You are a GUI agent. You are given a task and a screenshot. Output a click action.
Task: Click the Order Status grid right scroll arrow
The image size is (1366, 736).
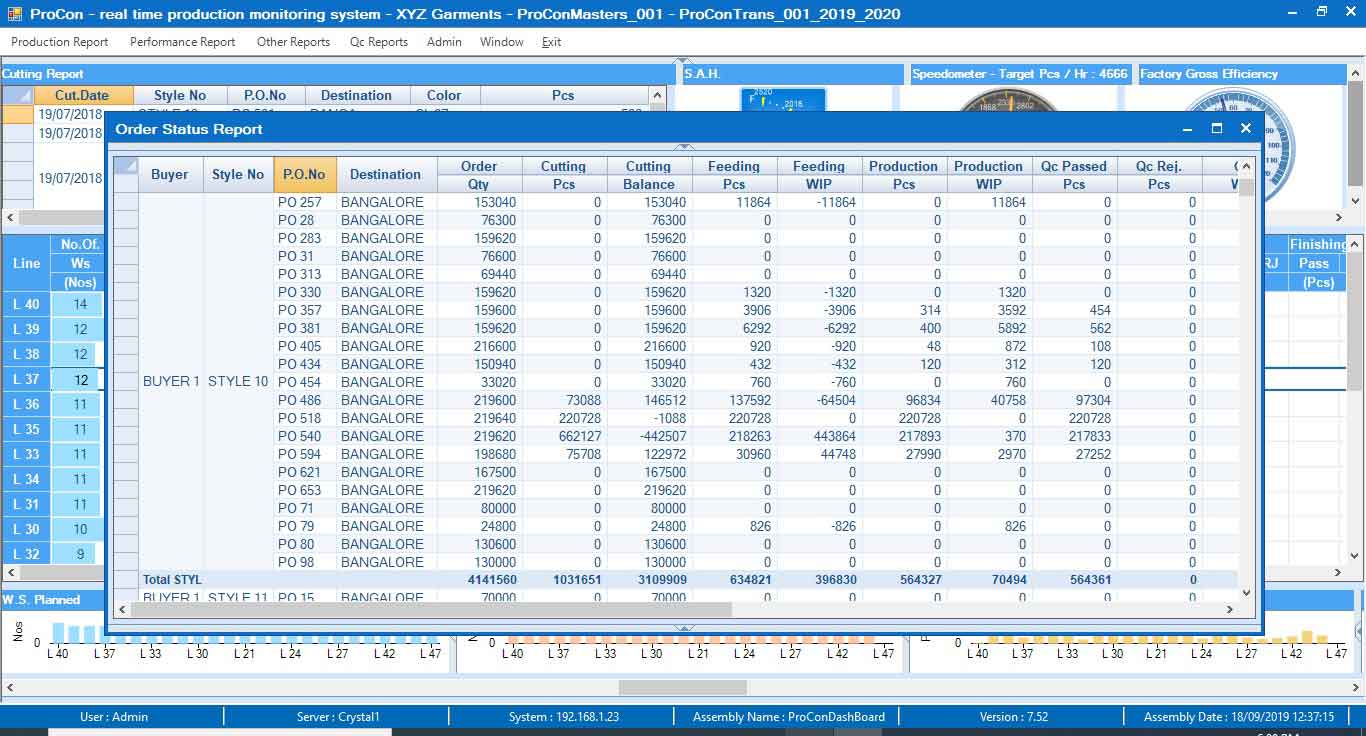pyautogui.click(x=1230, y=609)
